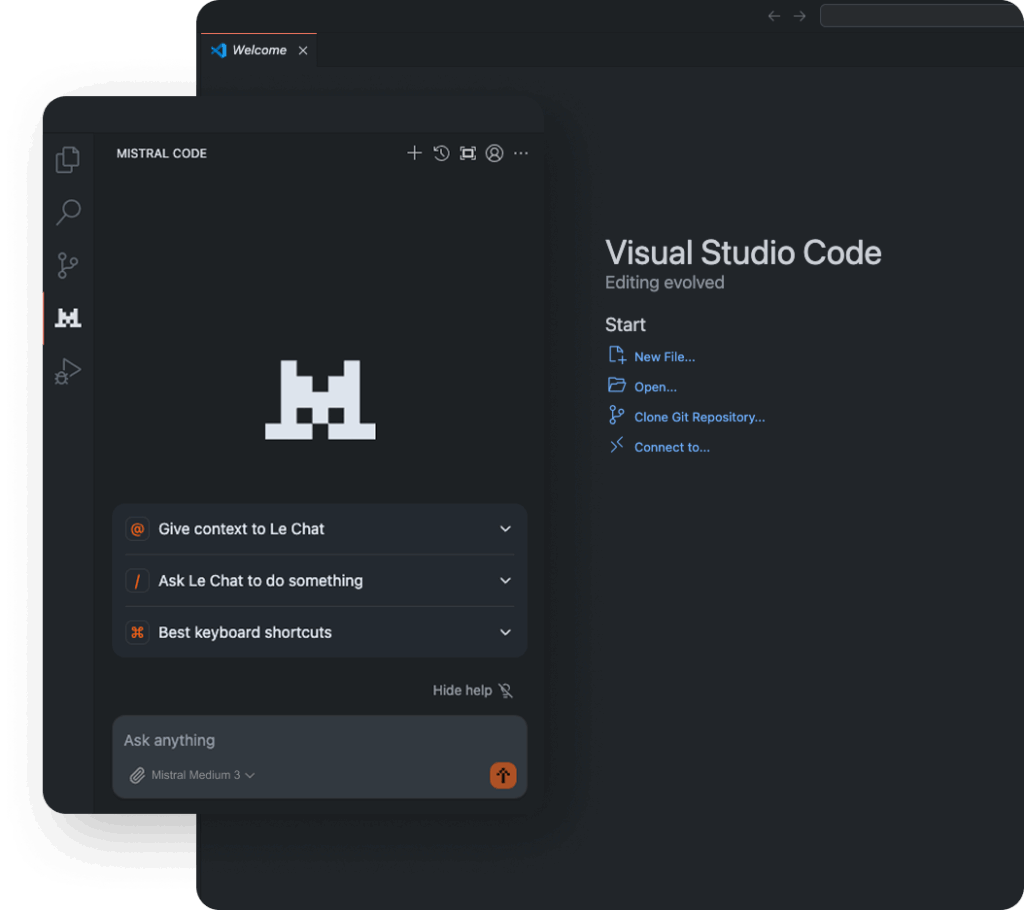Open Run and Debug in the activity bar
This screenshot has height=910, width=1024.
tap(68, 371)
